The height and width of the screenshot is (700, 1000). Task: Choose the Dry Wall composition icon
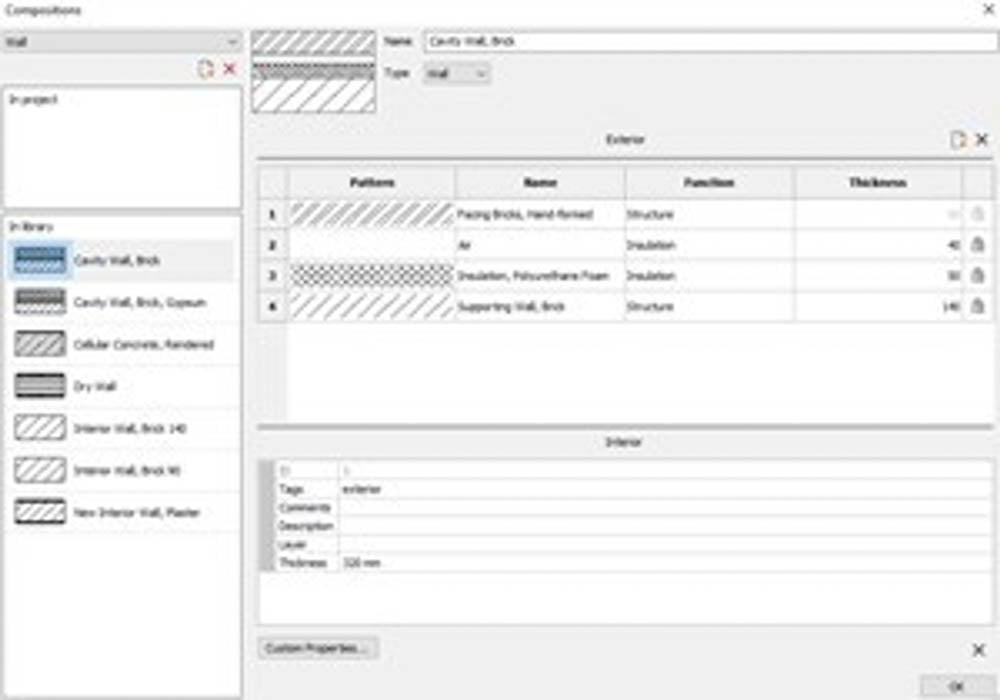click(41, 386)
